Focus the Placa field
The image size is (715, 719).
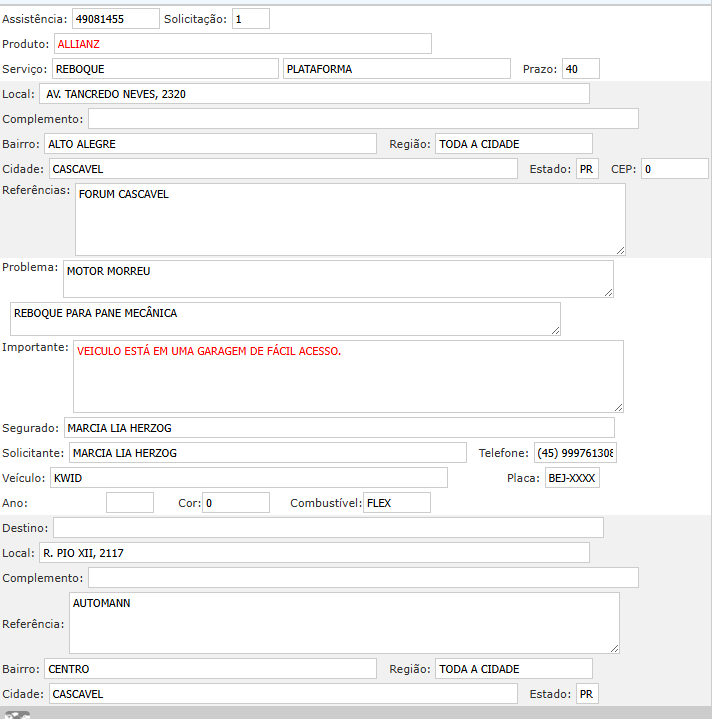571,478
